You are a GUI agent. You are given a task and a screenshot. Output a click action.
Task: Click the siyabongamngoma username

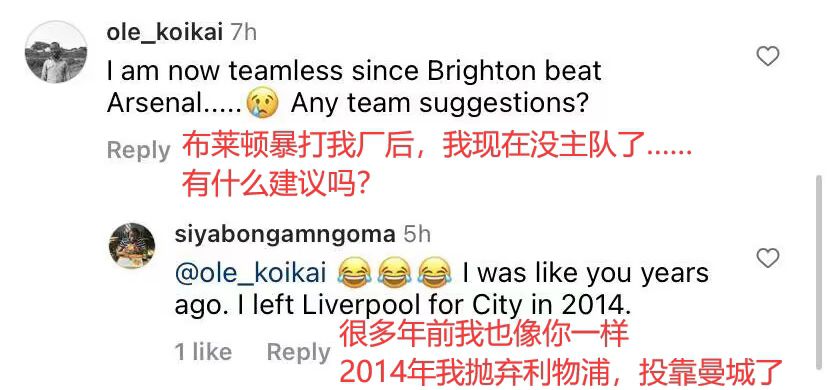(285, 234)
